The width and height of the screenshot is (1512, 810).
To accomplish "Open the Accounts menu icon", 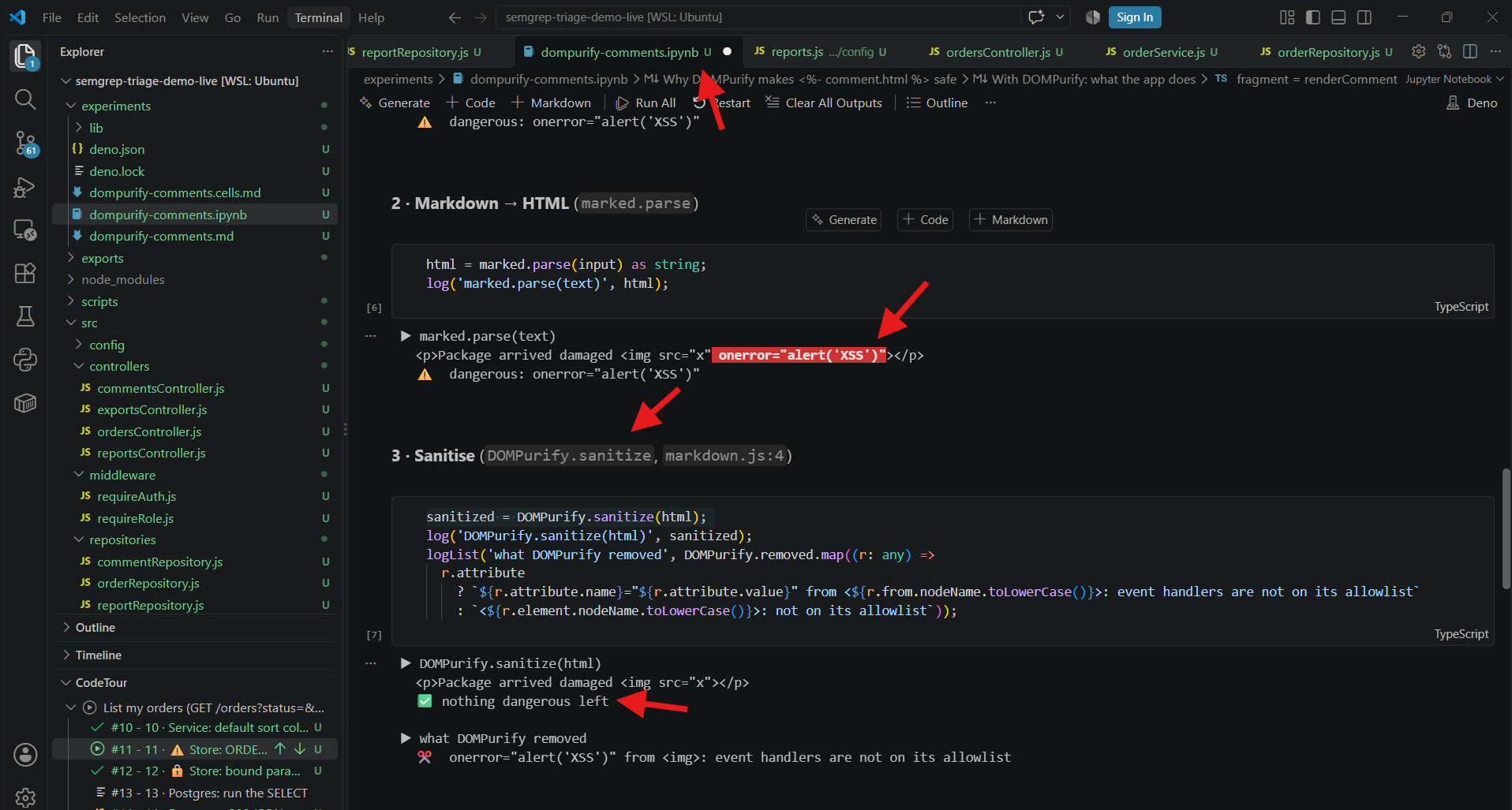I will [x=25, y=755].
